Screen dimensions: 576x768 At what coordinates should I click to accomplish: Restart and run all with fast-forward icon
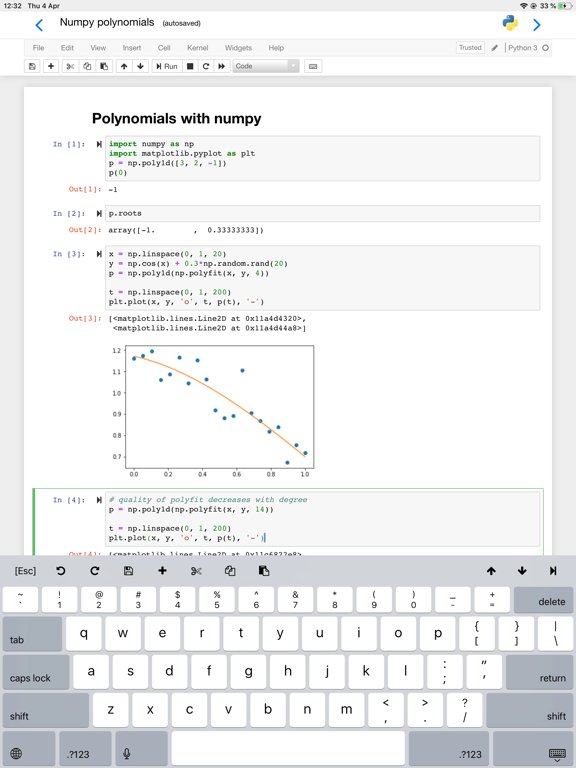[x=221, y=66]
